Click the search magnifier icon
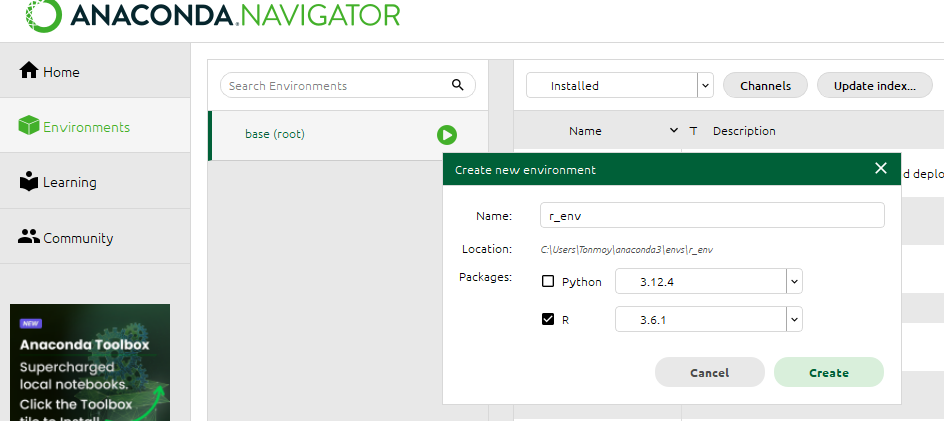944x421 pixels. (458, 85)
